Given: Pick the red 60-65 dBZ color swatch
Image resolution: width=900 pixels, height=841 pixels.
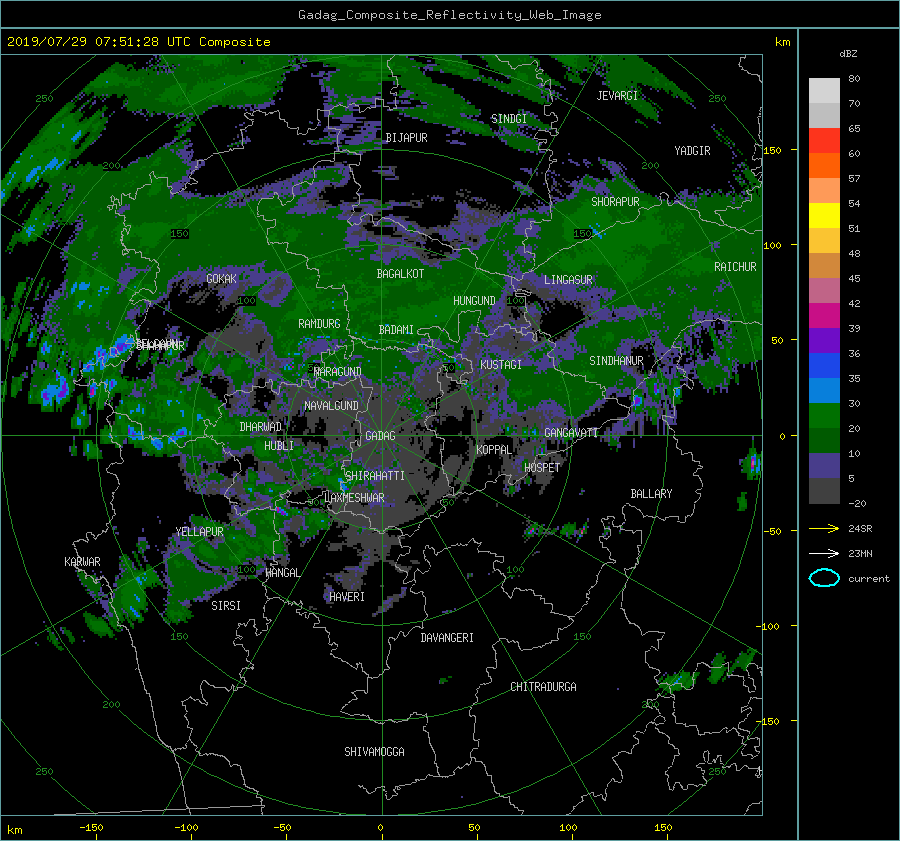Looking at the screenshot, I should 824,141.
